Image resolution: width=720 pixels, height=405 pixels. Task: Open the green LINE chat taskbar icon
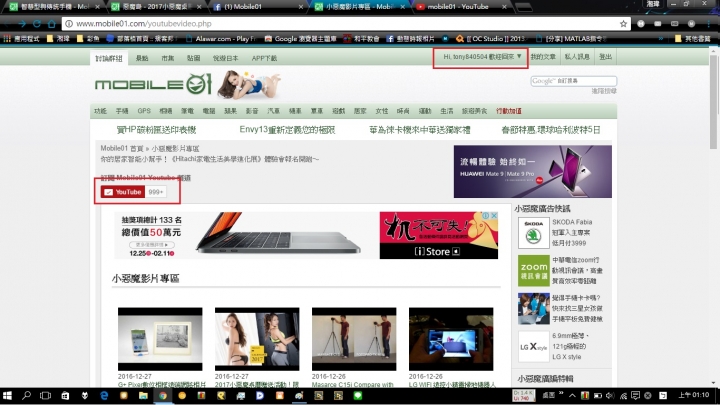click(x=358, y=395)
